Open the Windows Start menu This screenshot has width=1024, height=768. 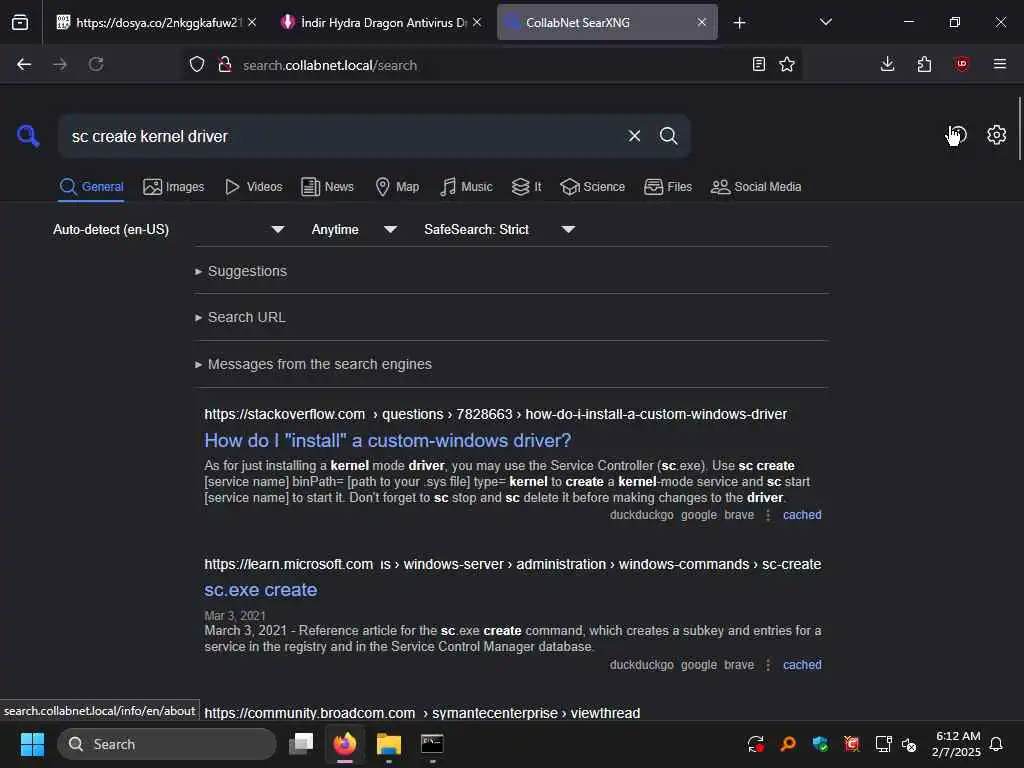[x=32, y=744]
